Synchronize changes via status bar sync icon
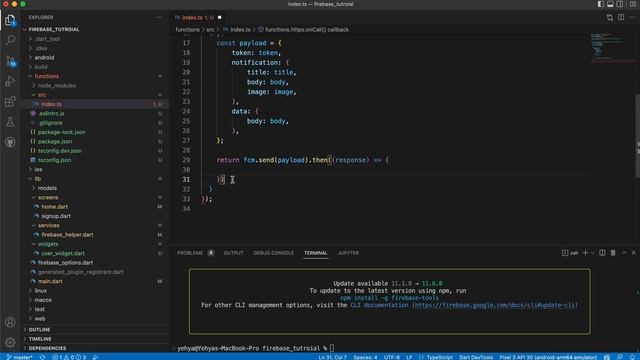This screenshot has width=640, height=360. (42, 357)
